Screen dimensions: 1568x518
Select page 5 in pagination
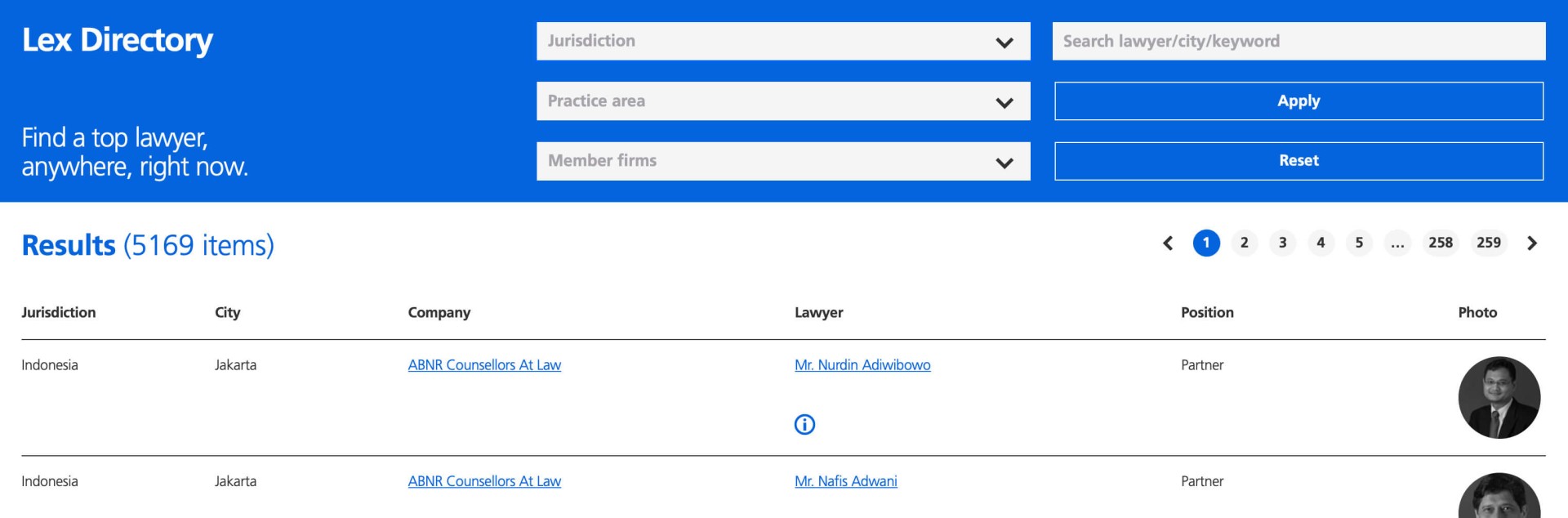1359,243
